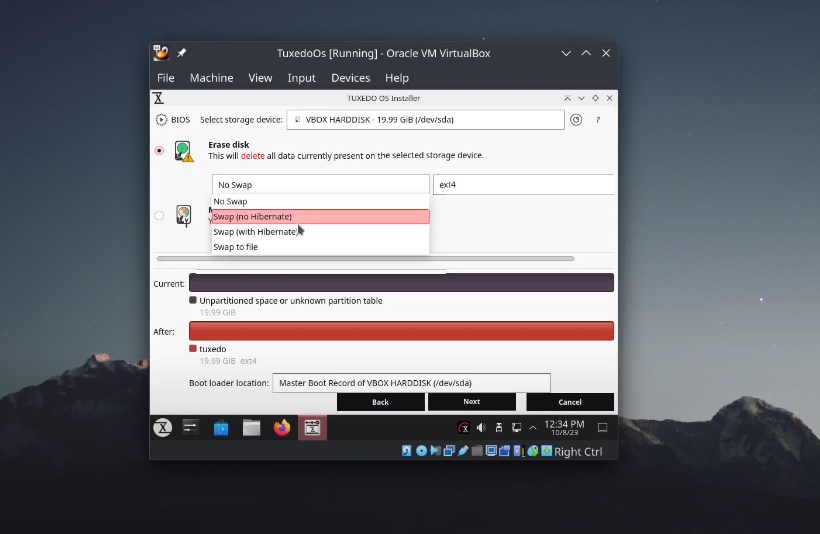
Task: Select the Erase disk radio button
Action: tap(160, 150)
